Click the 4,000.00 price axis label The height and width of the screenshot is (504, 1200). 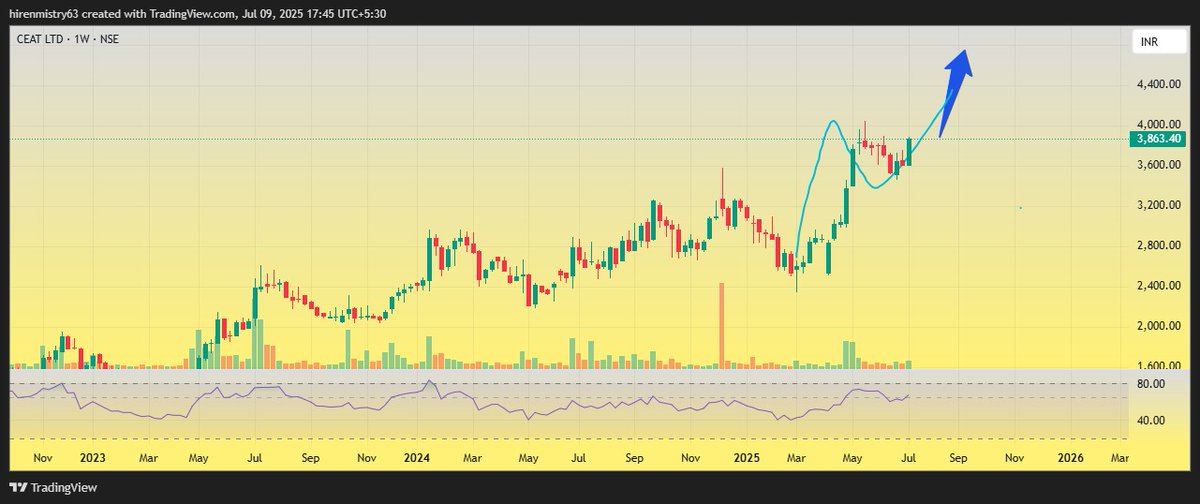click(1160, 125)
